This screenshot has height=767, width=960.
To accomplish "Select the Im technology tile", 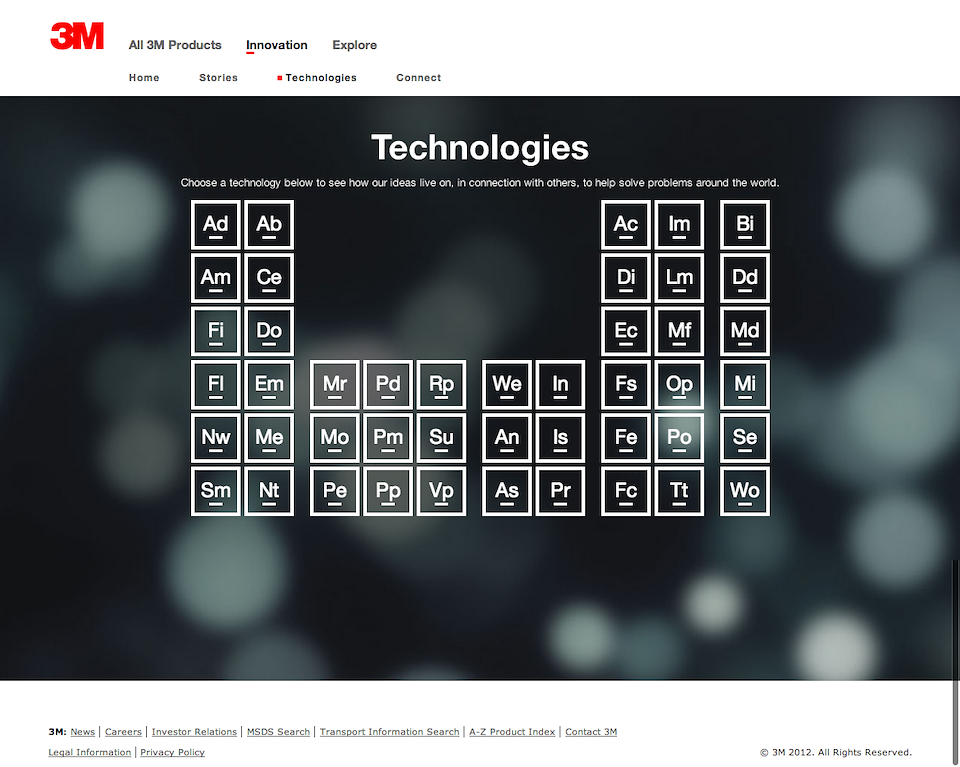I will 679,225.
